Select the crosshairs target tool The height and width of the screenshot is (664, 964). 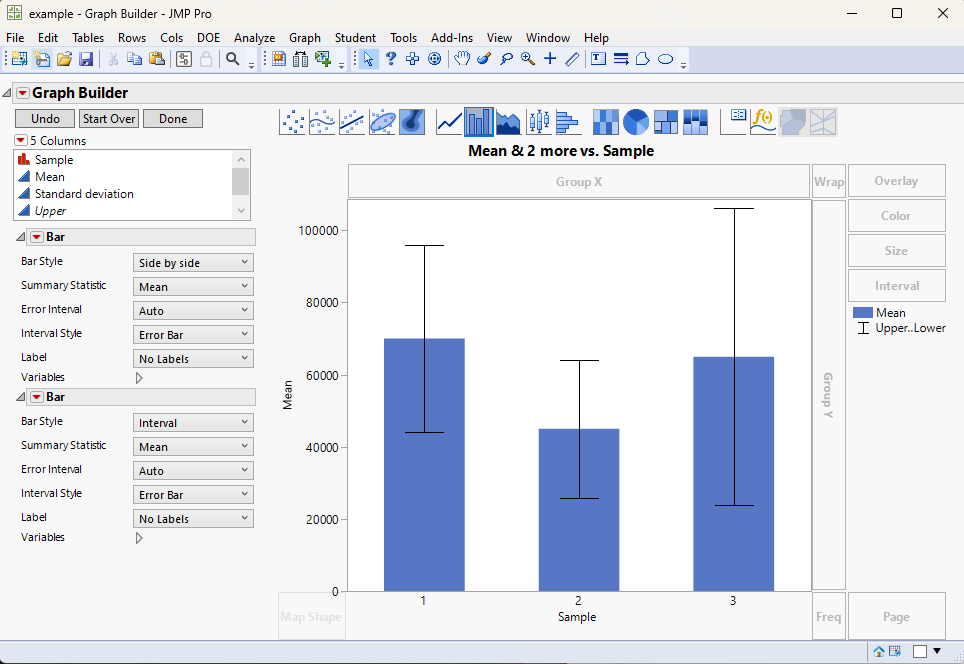(x=435, y=59)
